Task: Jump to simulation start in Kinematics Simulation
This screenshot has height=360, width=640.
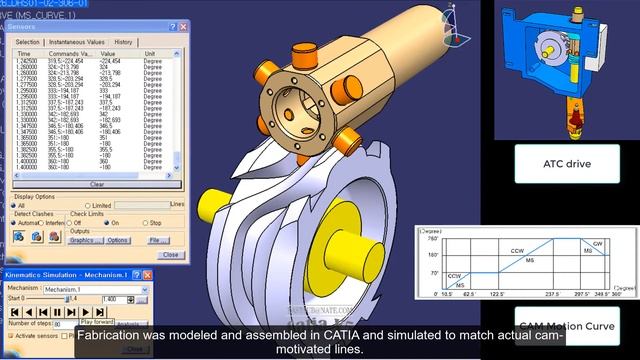Action: point(15,312)
